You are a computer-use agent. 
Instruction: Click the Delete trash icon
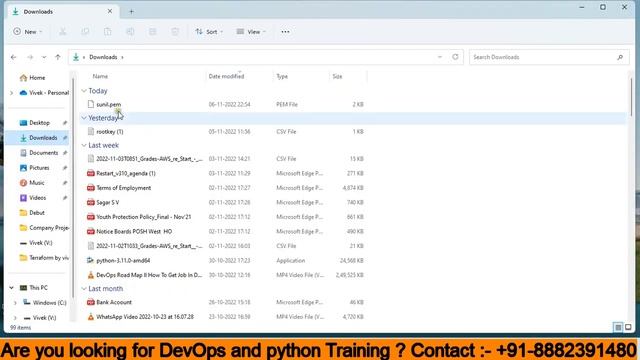click(175, 31)
